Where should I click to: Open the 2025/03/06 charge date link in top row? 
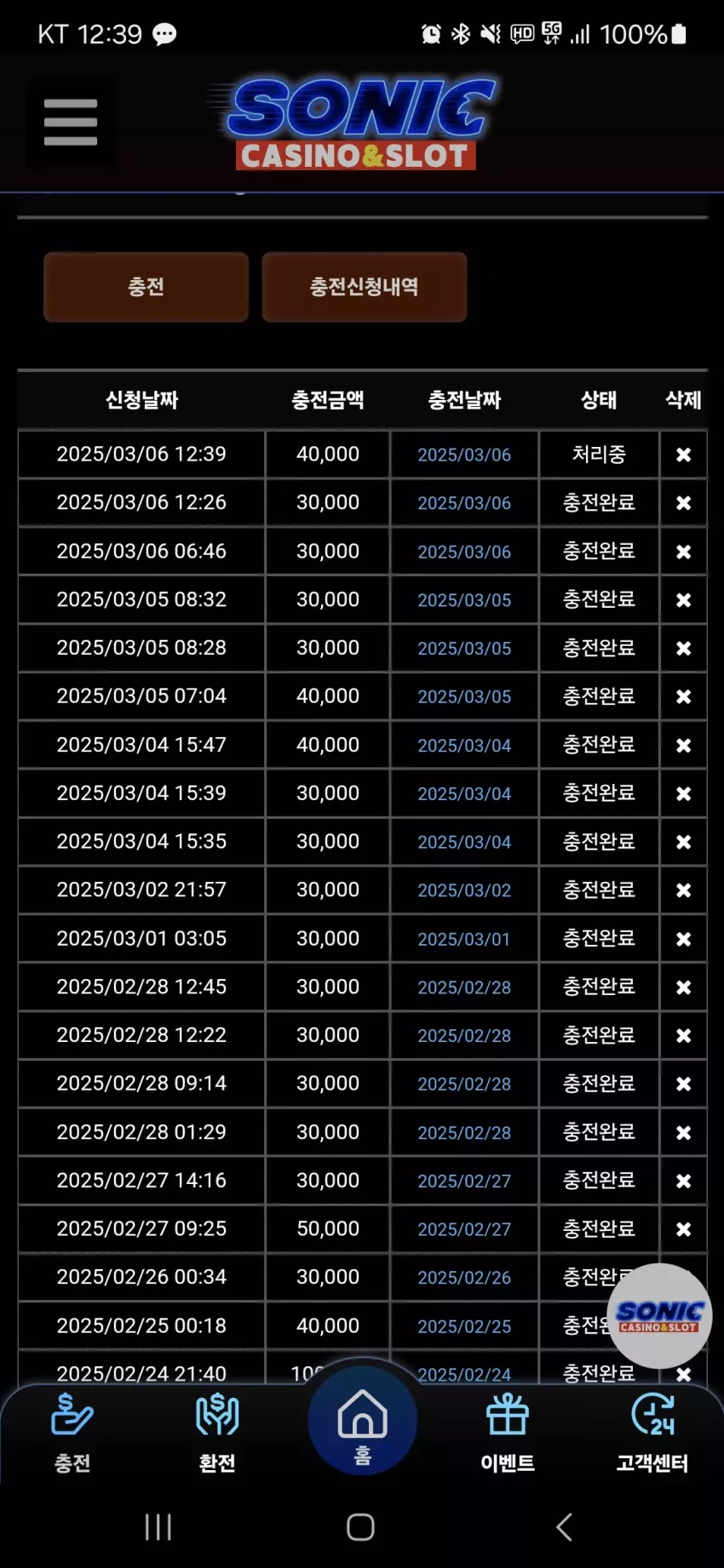pyautogui.click(x=464, y=455)
